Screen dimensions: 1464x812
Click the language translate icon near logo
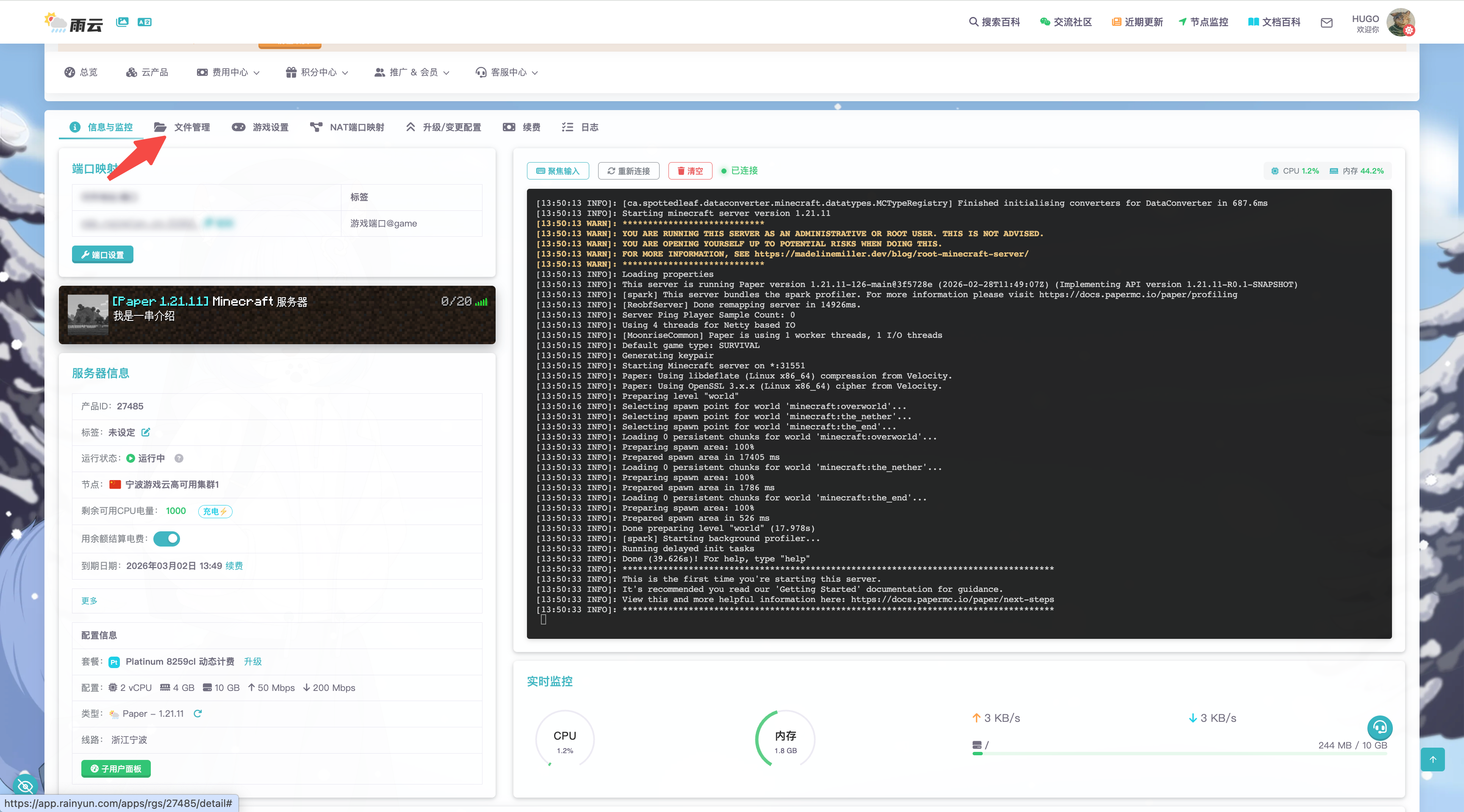point(144,22)
